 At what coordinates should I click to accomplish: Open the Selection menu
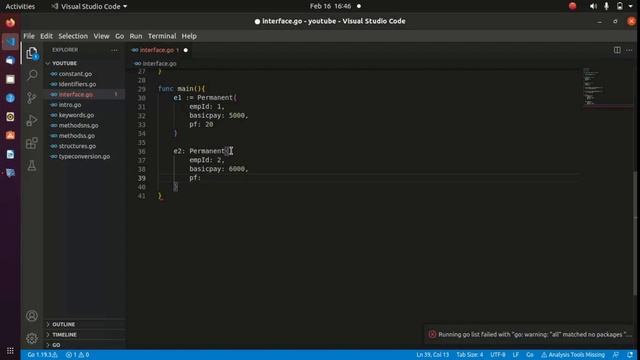(x=73, y=36)
